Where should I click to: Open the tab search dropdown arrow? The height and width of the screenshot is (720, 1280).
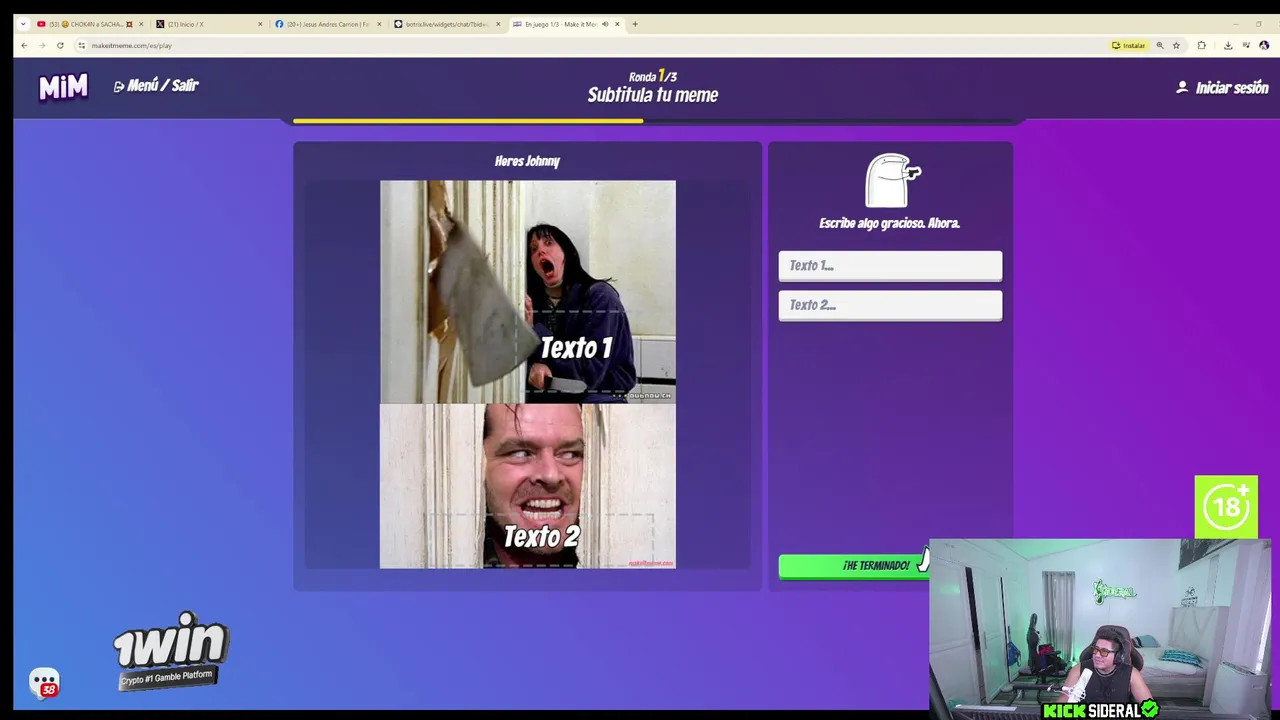click(23, 24)
